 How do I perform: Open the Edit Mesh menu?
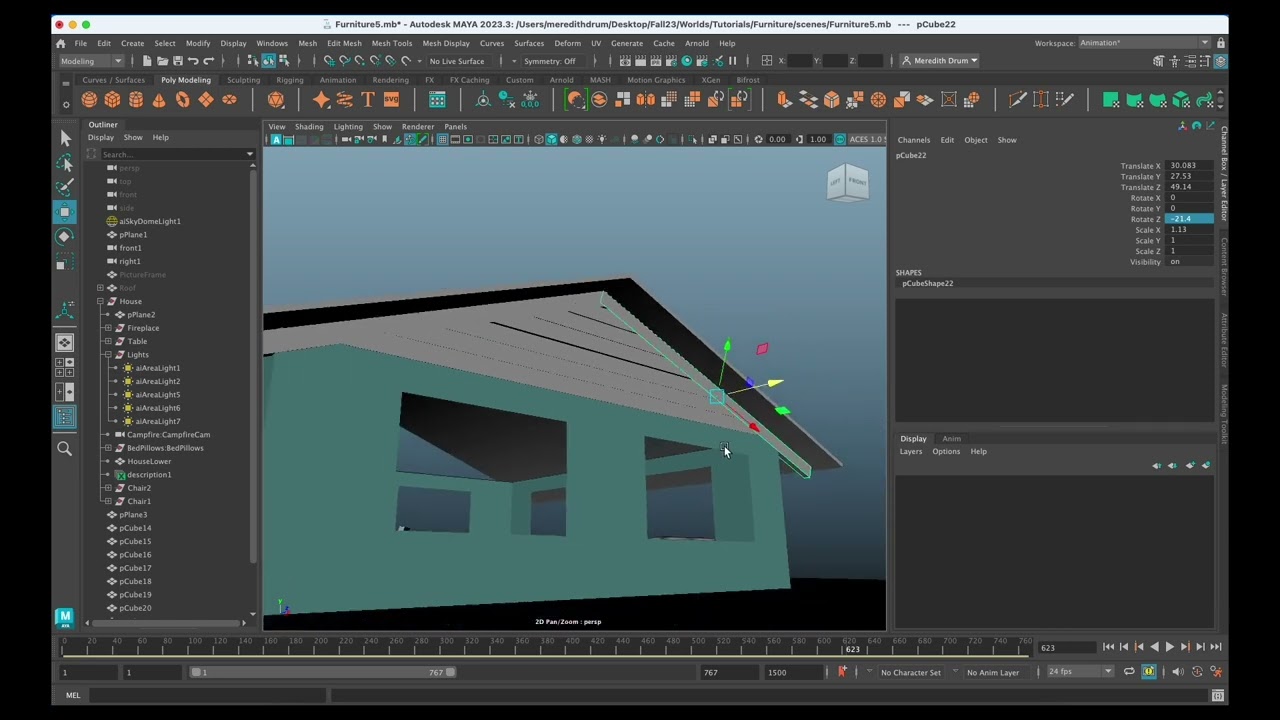[344, 43]
